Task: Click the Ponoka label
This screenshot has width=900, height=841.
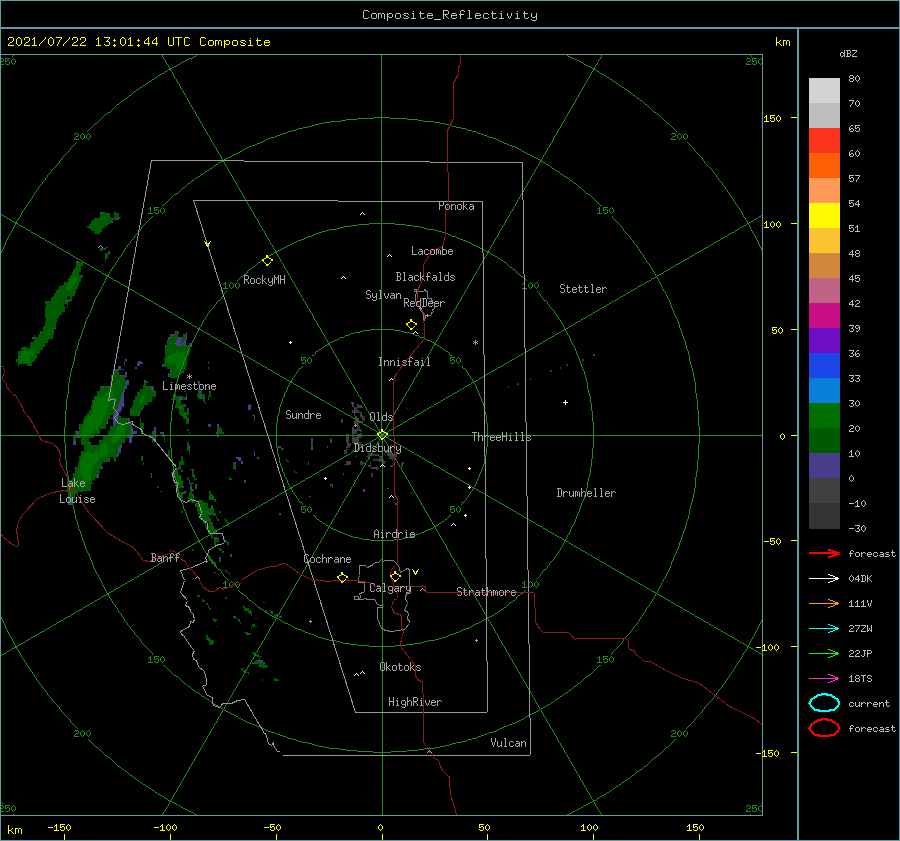Action: point(456,206)
